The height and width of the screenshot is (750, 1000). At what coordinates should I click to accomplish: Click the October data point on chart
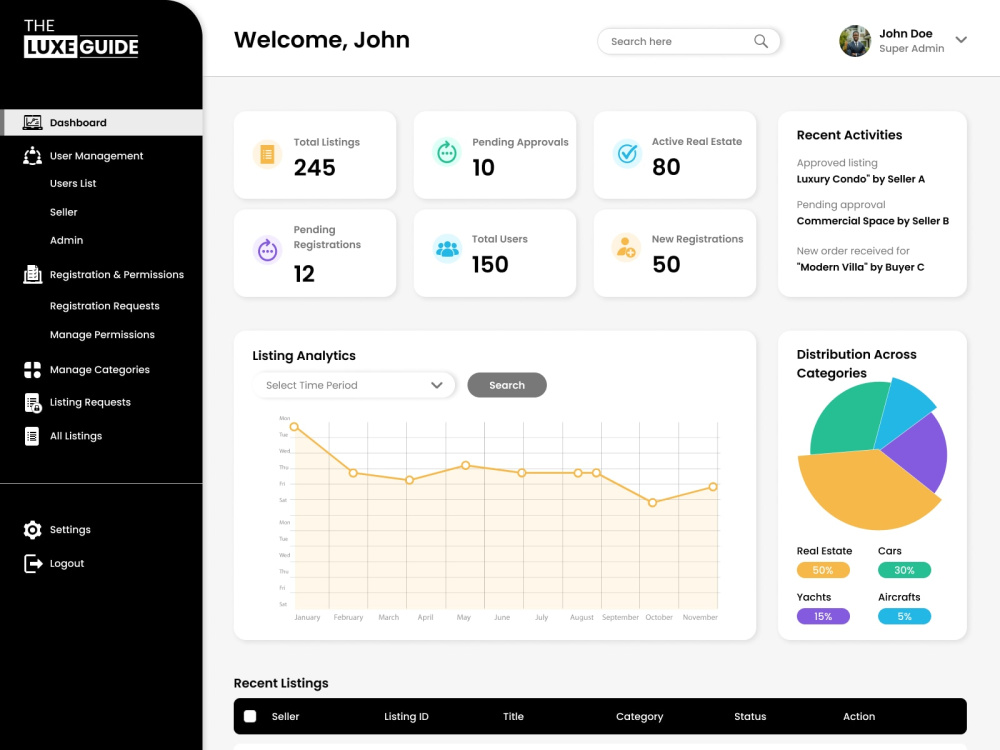[x=652, y=503]
